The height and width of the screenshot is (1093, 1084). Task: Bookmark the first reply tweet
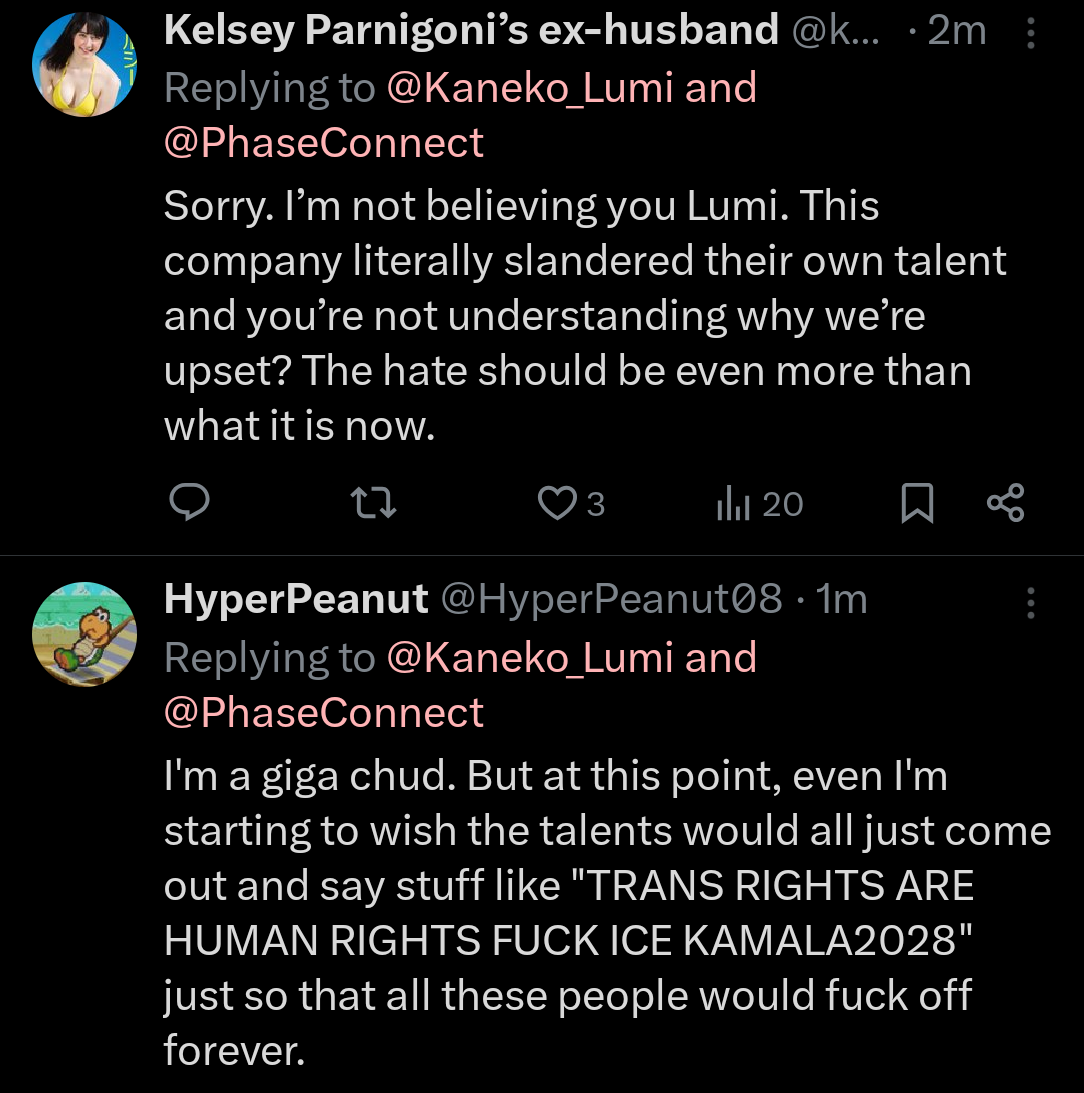click(x=917, y=503)
